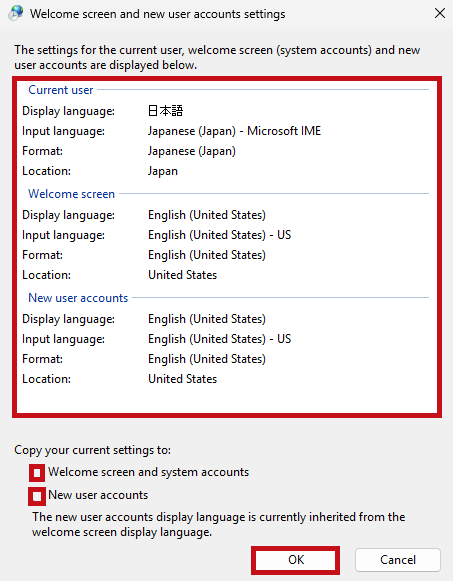Click the Copy your current settings to label

(93, 450)
